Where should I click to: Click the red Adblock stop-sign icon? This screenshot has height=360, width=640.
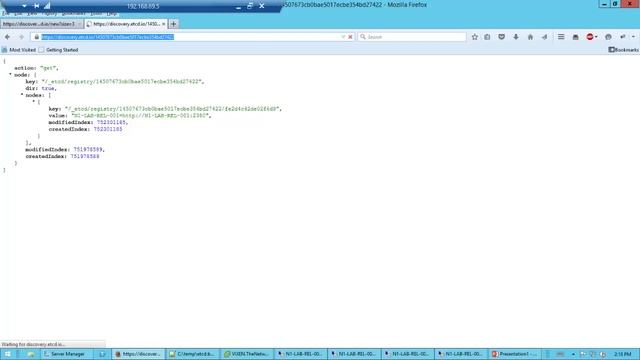[x=589, y=37]
